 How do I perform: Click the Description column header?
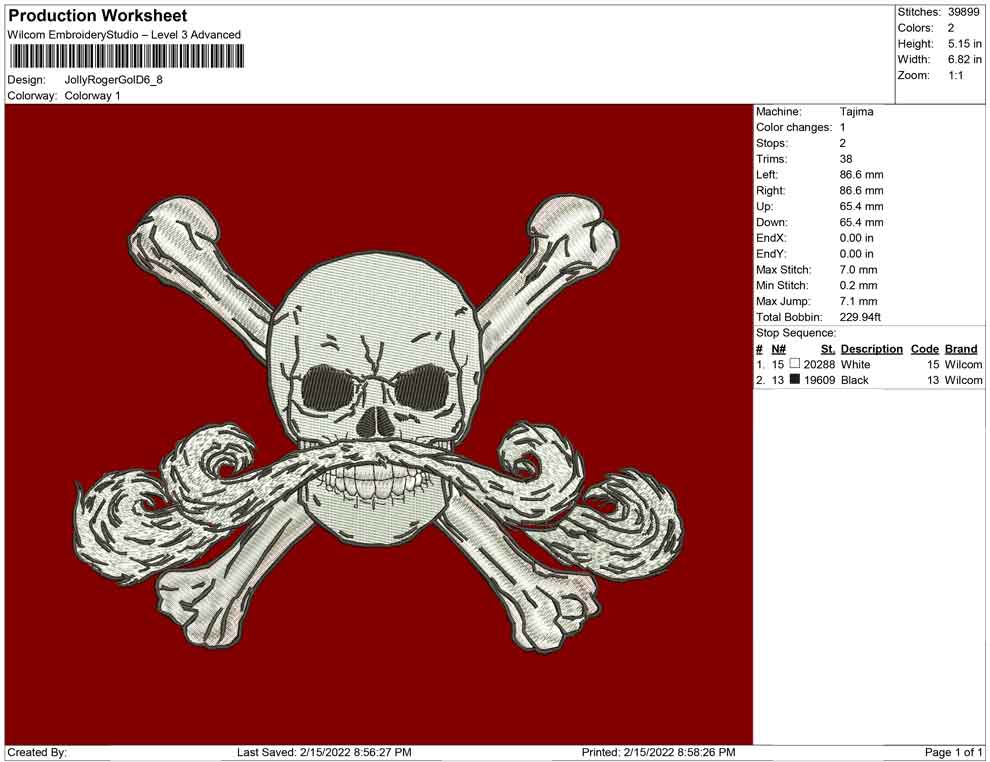pyautogui.click(x=871, y=349)
